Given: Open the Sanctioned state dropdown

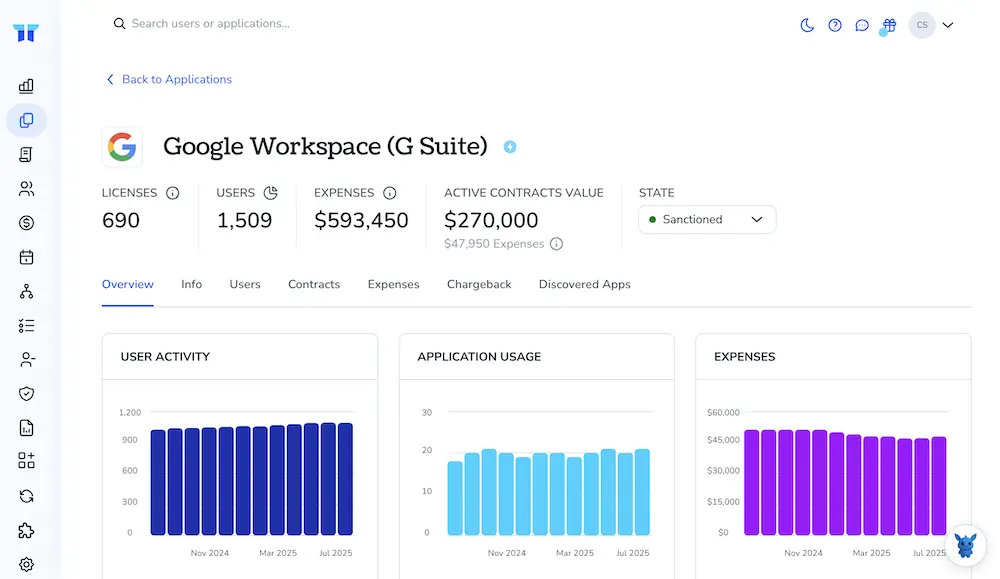Looking at the screenshot, I should 707,219.
